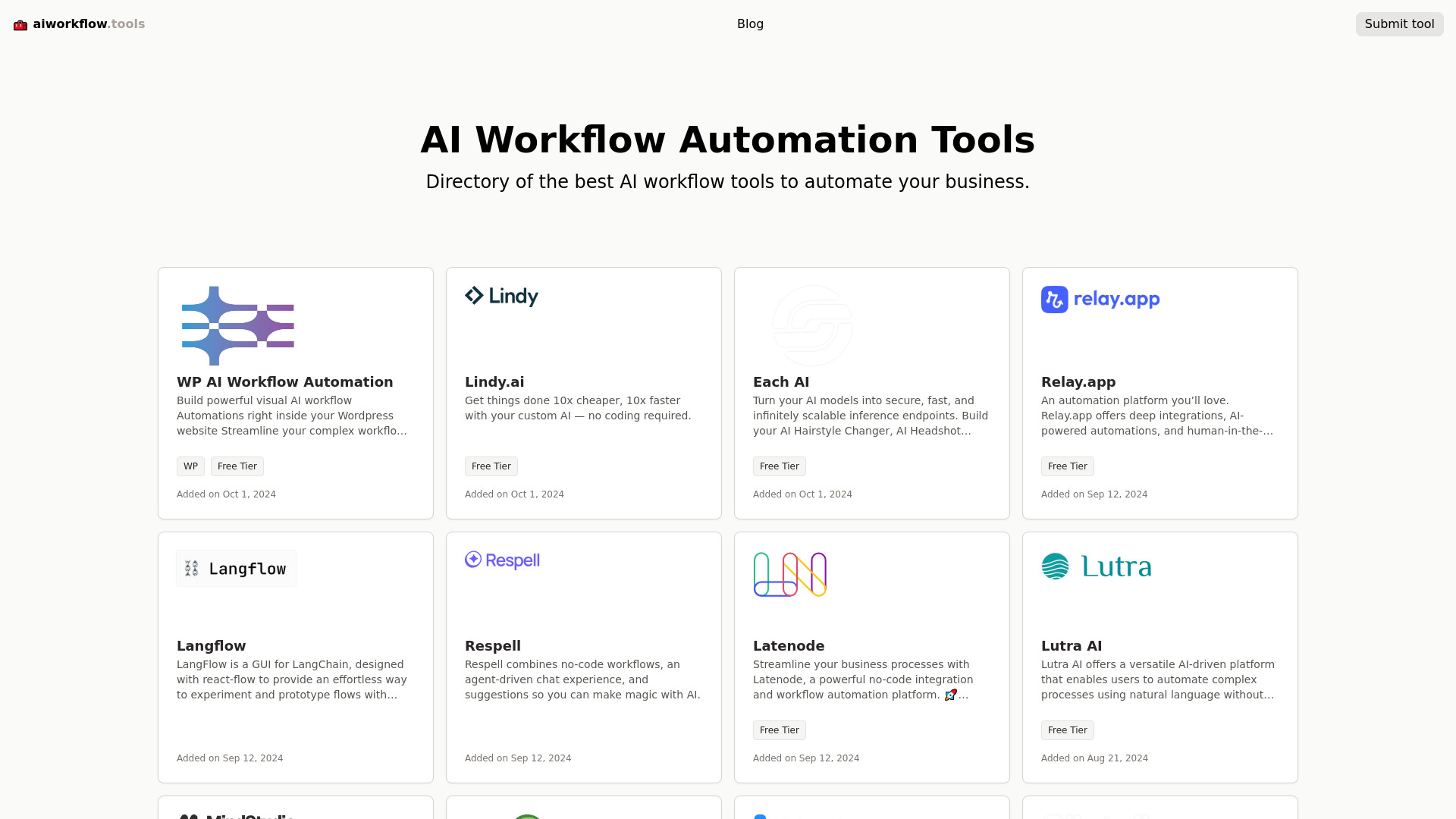Click the aiworkflow.tools briefcase logo icon
1456x819 pixels.
[x=20, y=24]
